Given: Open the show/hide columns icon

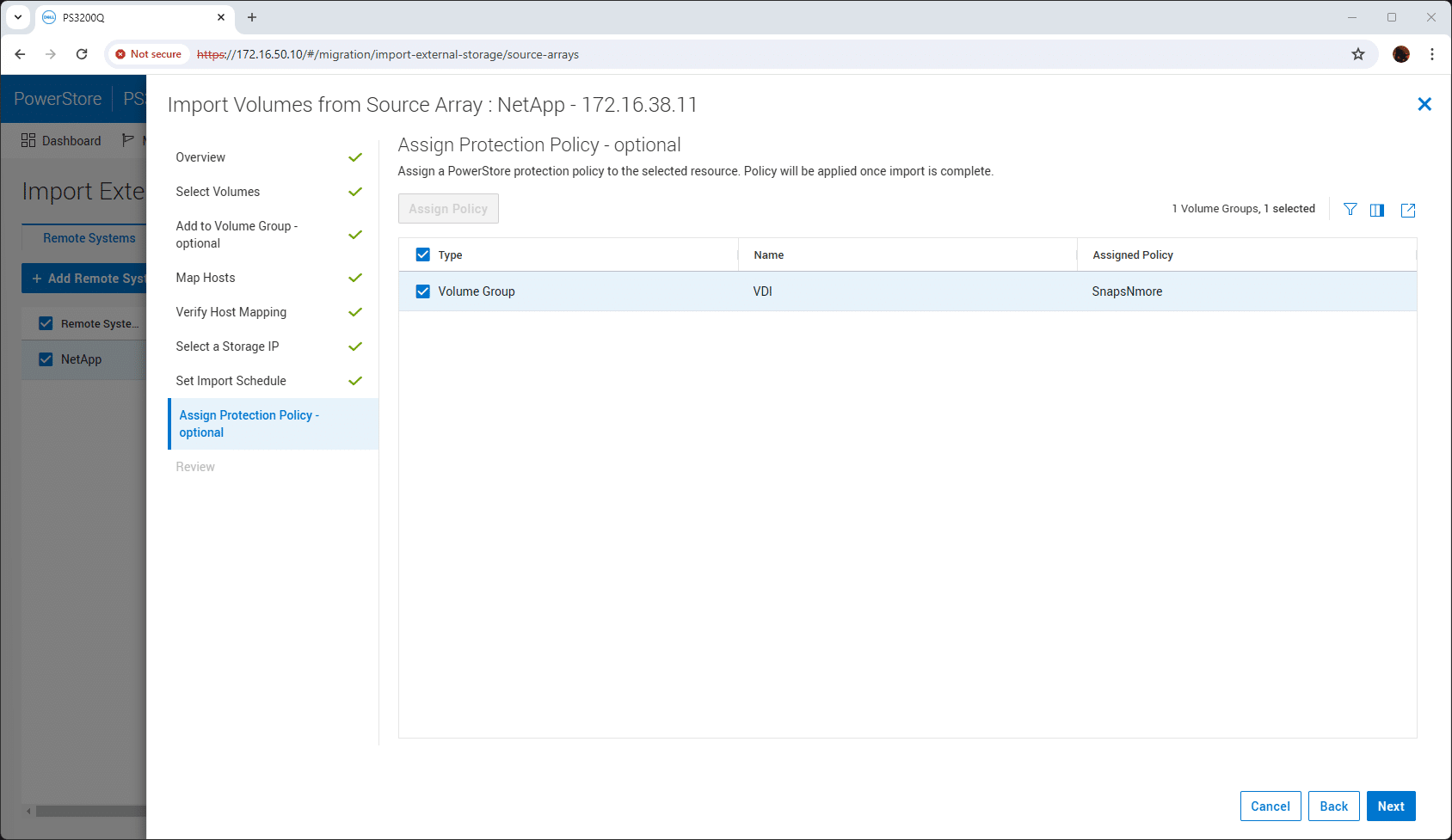Looking at the screenshot, I should (x=1377, y=210).
